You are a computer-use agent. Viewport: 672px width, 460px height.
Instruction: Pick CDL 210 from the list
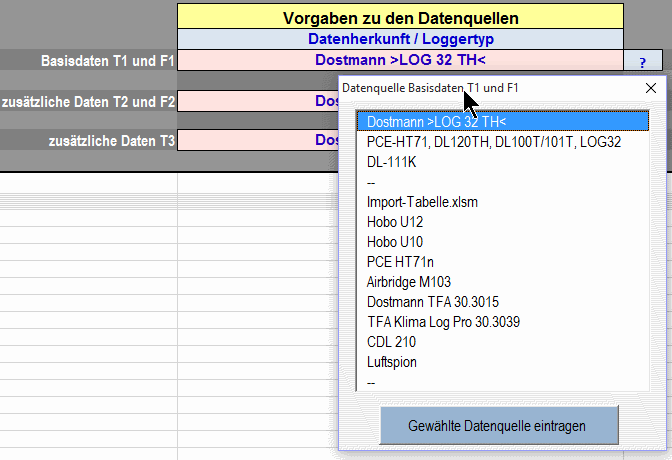coord(503,342)
